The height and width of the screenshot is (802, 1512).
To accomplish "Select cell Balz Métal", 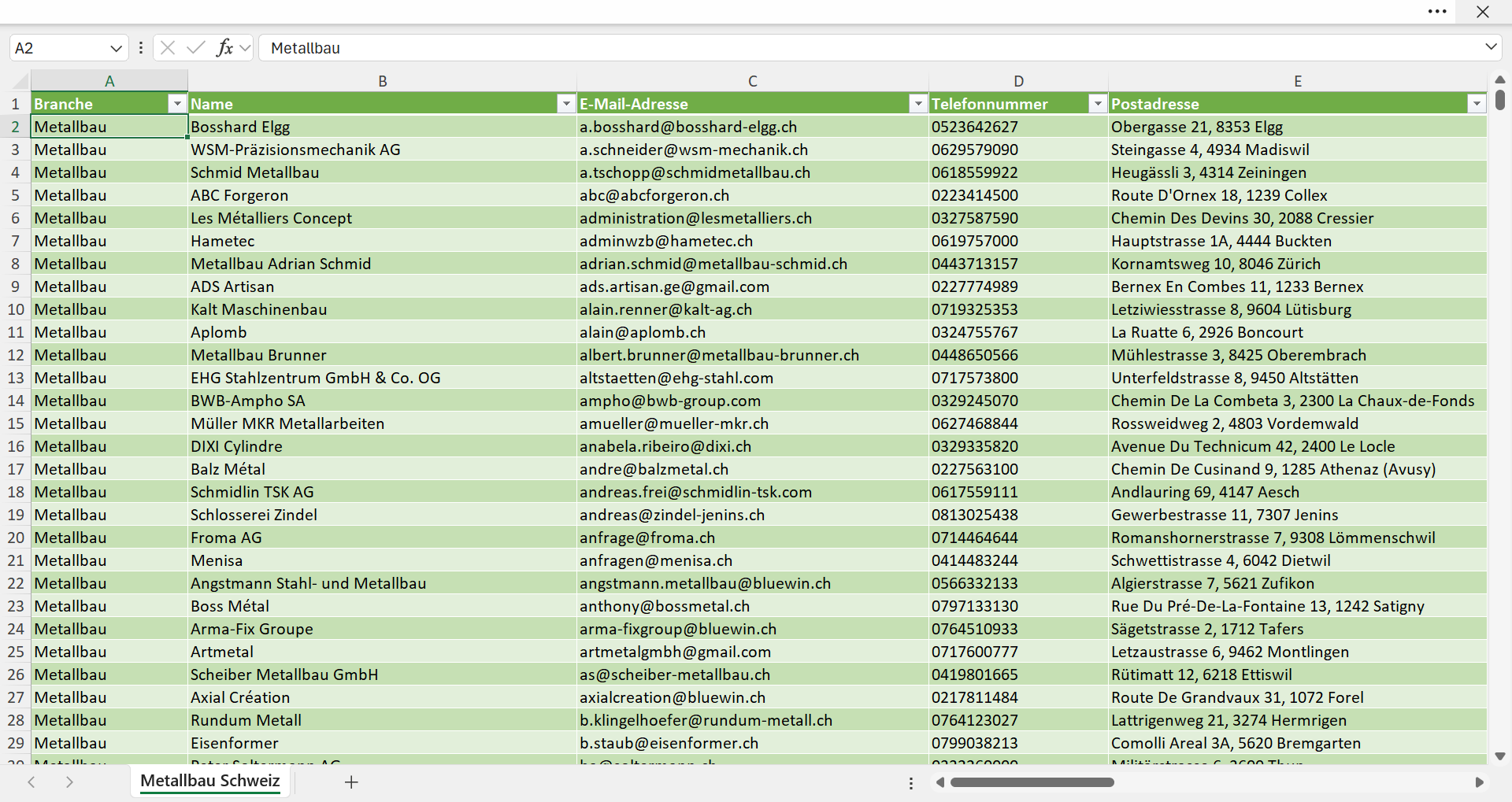I will coord(383,469).
